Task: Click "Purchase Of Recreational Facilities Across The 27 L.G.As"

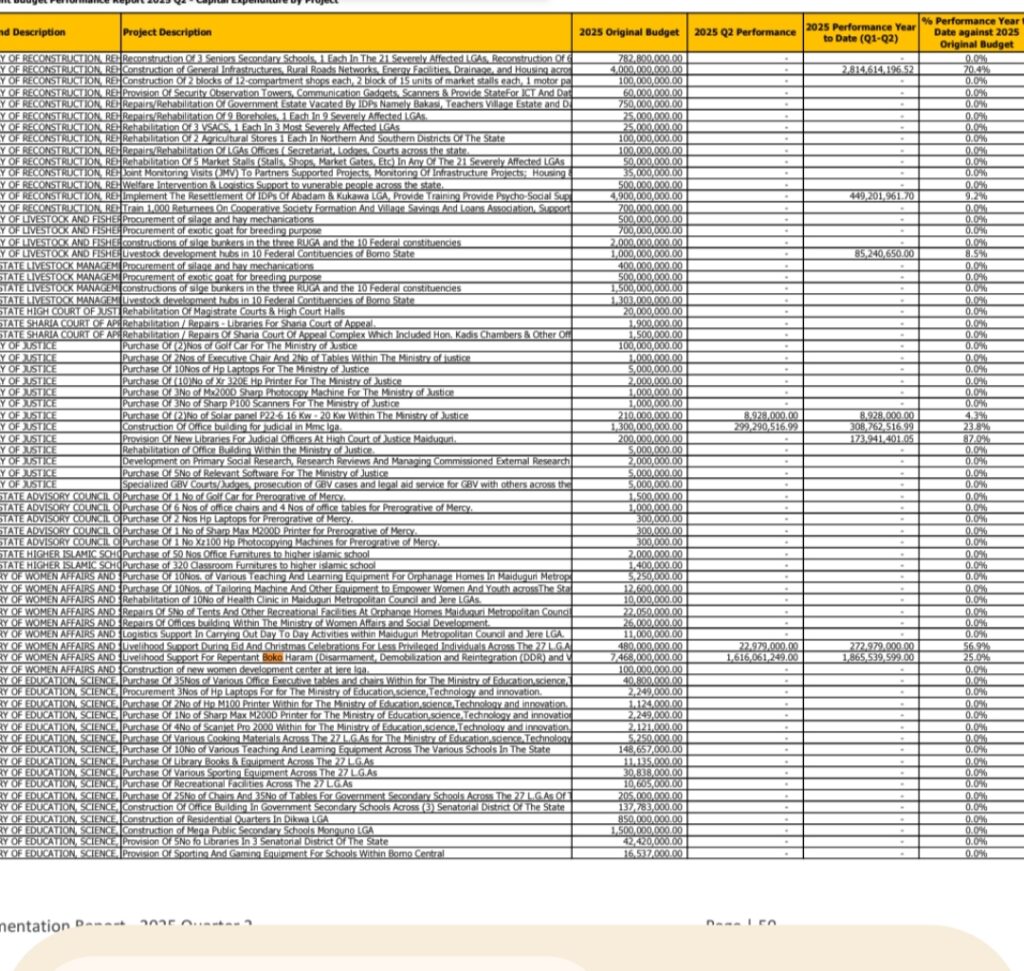Action: pyautogui.click(x=237, y=784)
